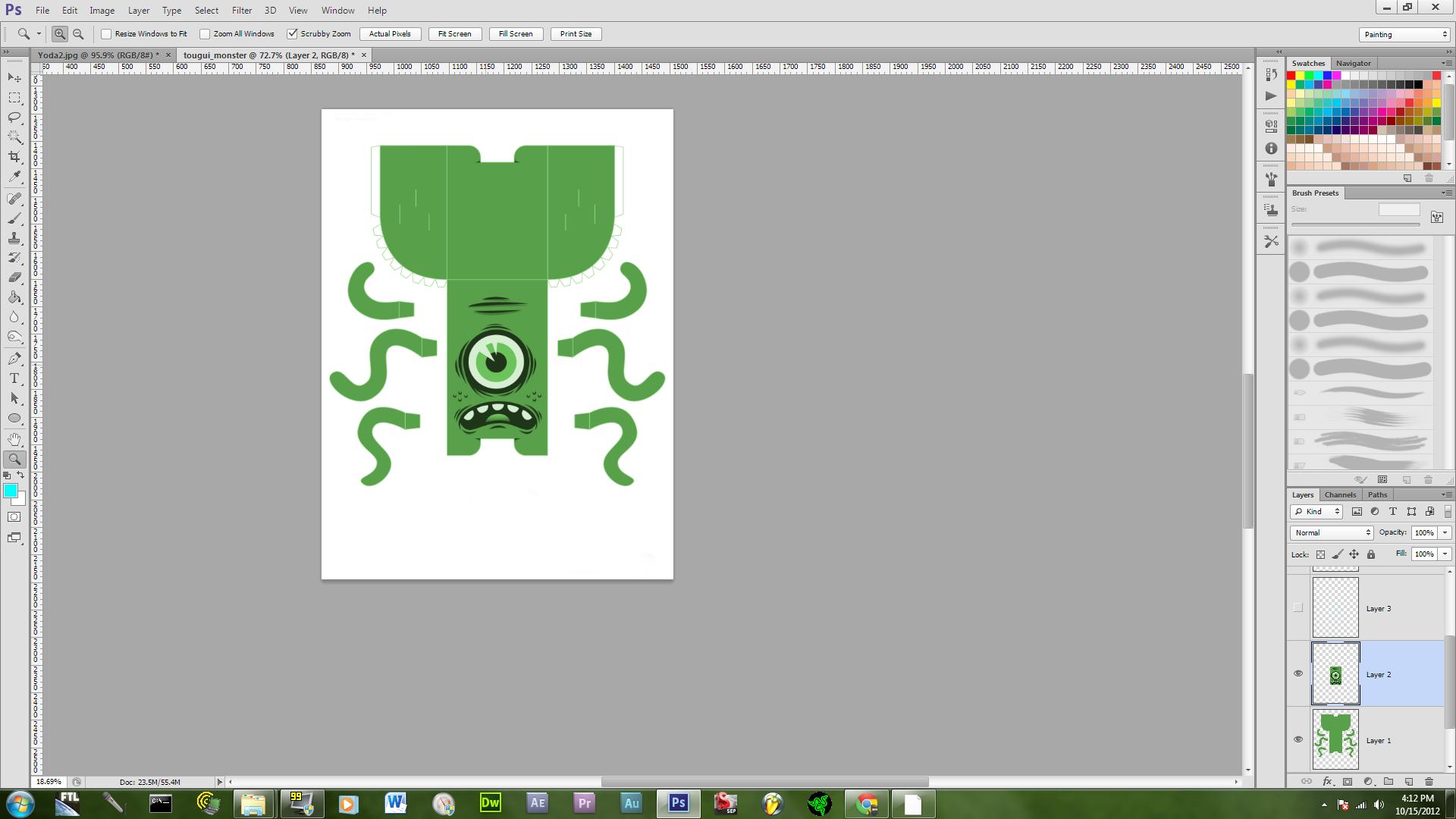This screenshot has width=1456, height=819.
Task: Open the Filter menu
Action: click(242, 11)
